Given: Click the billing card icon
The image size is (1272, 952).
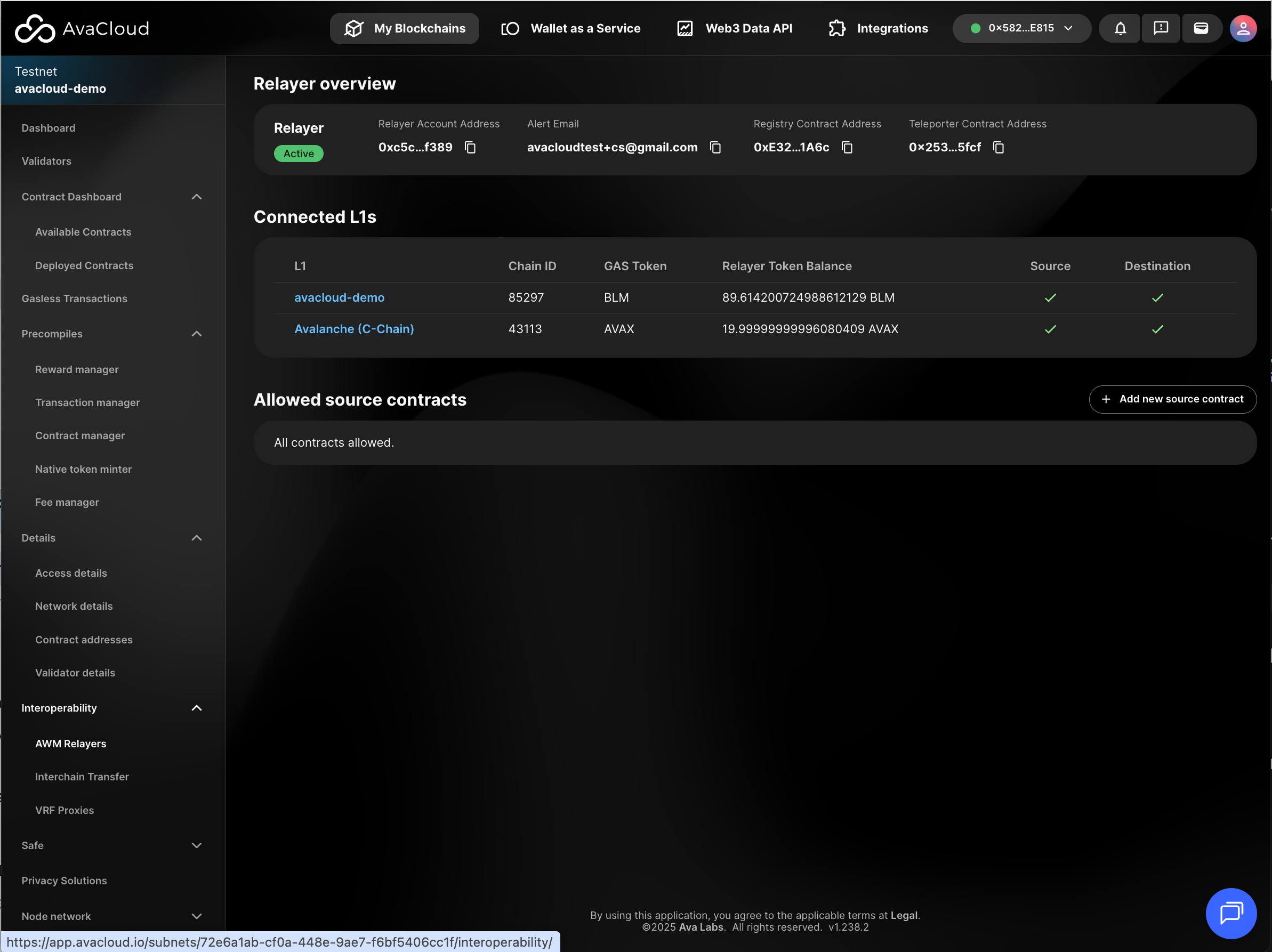Looking at the screenshot, I should (x=1201, y=28).
